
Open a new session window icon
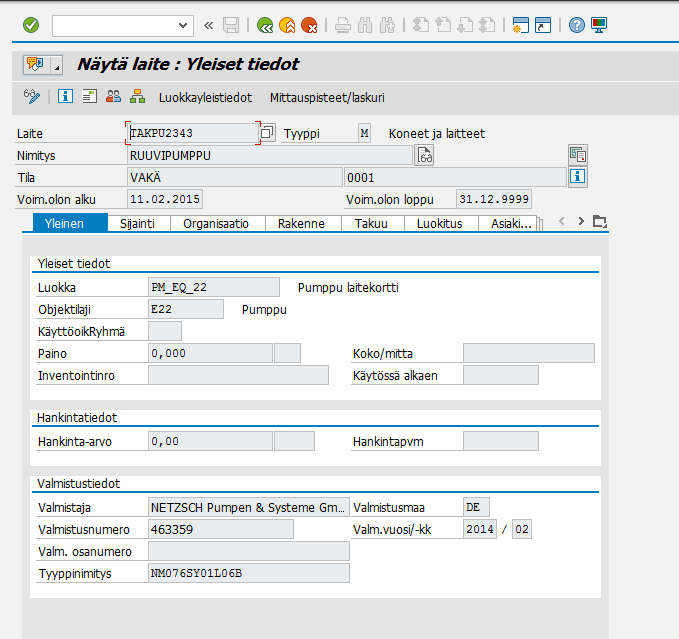521,26
